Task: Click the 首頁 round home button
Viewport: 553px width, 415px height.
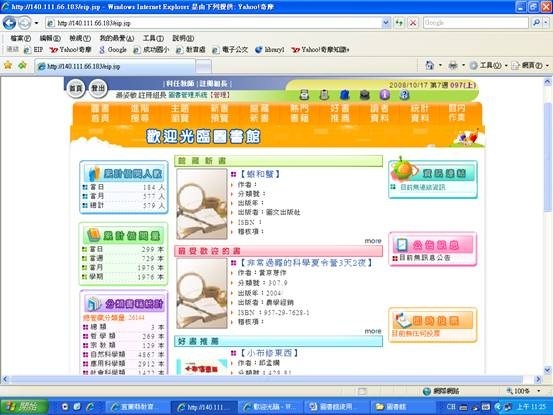Action: tap(76, 89)
